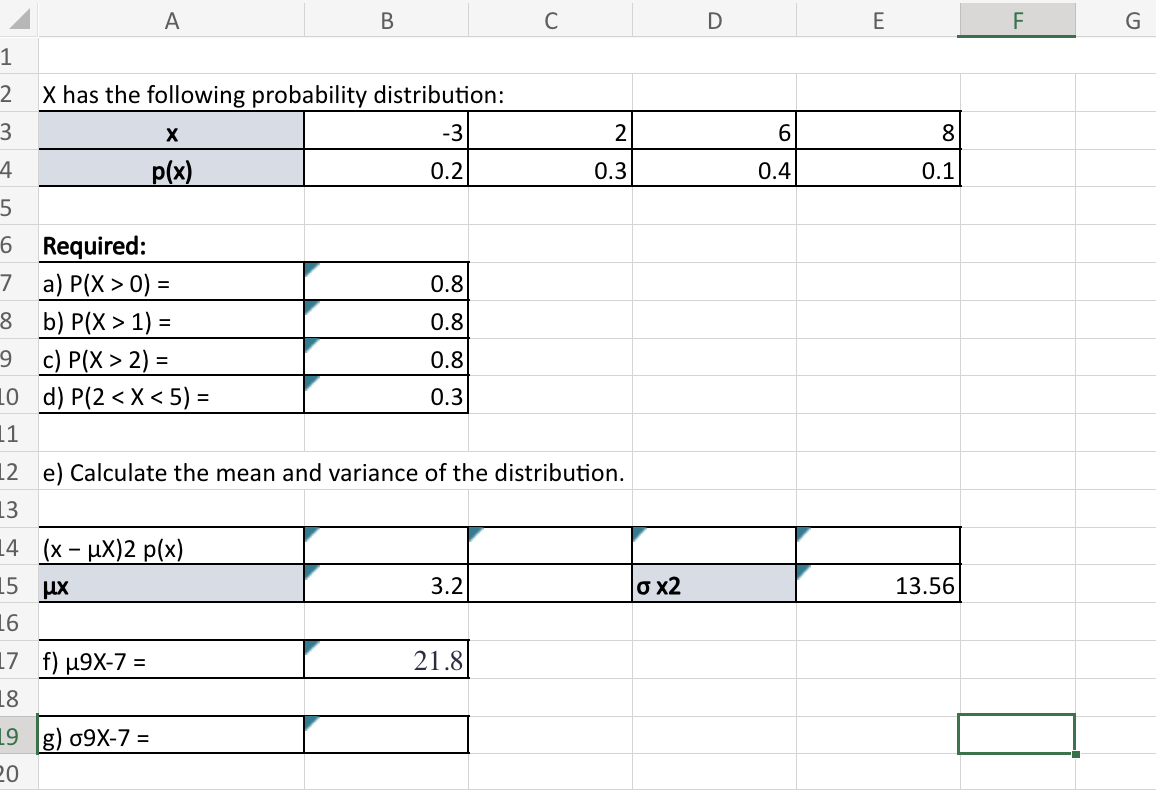Click the fill handle of the selected cell
Screen dimensions: 1156x790
pos(1077,752)
